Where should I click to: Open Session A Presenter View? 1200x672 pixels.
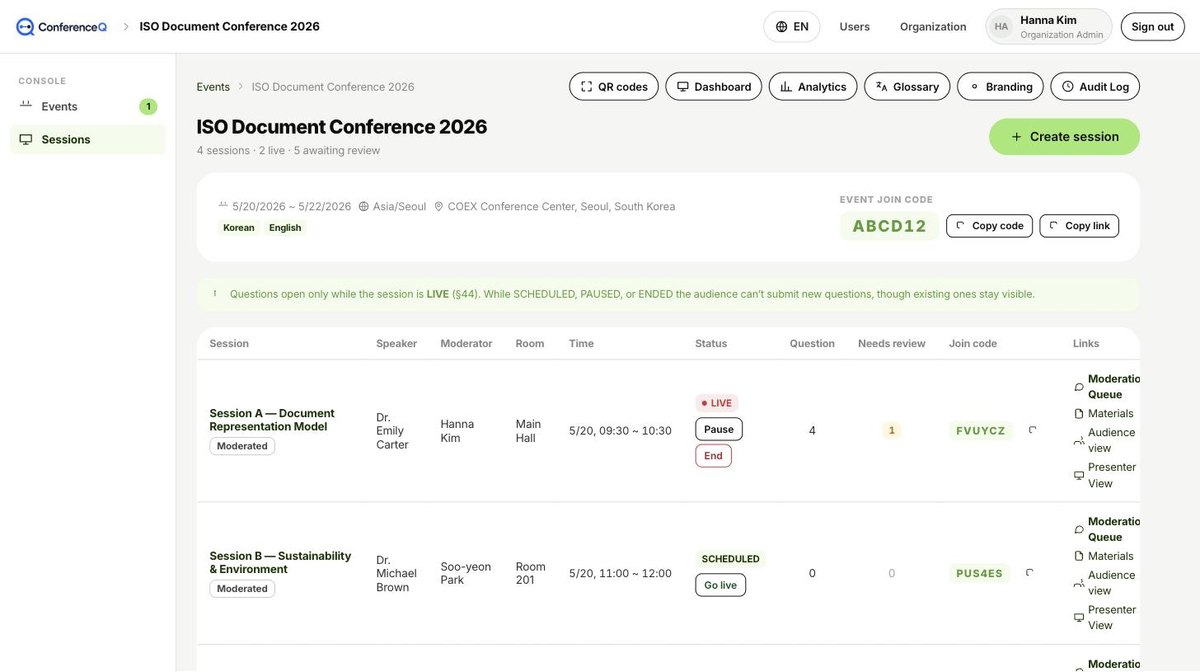point(1105,475)
